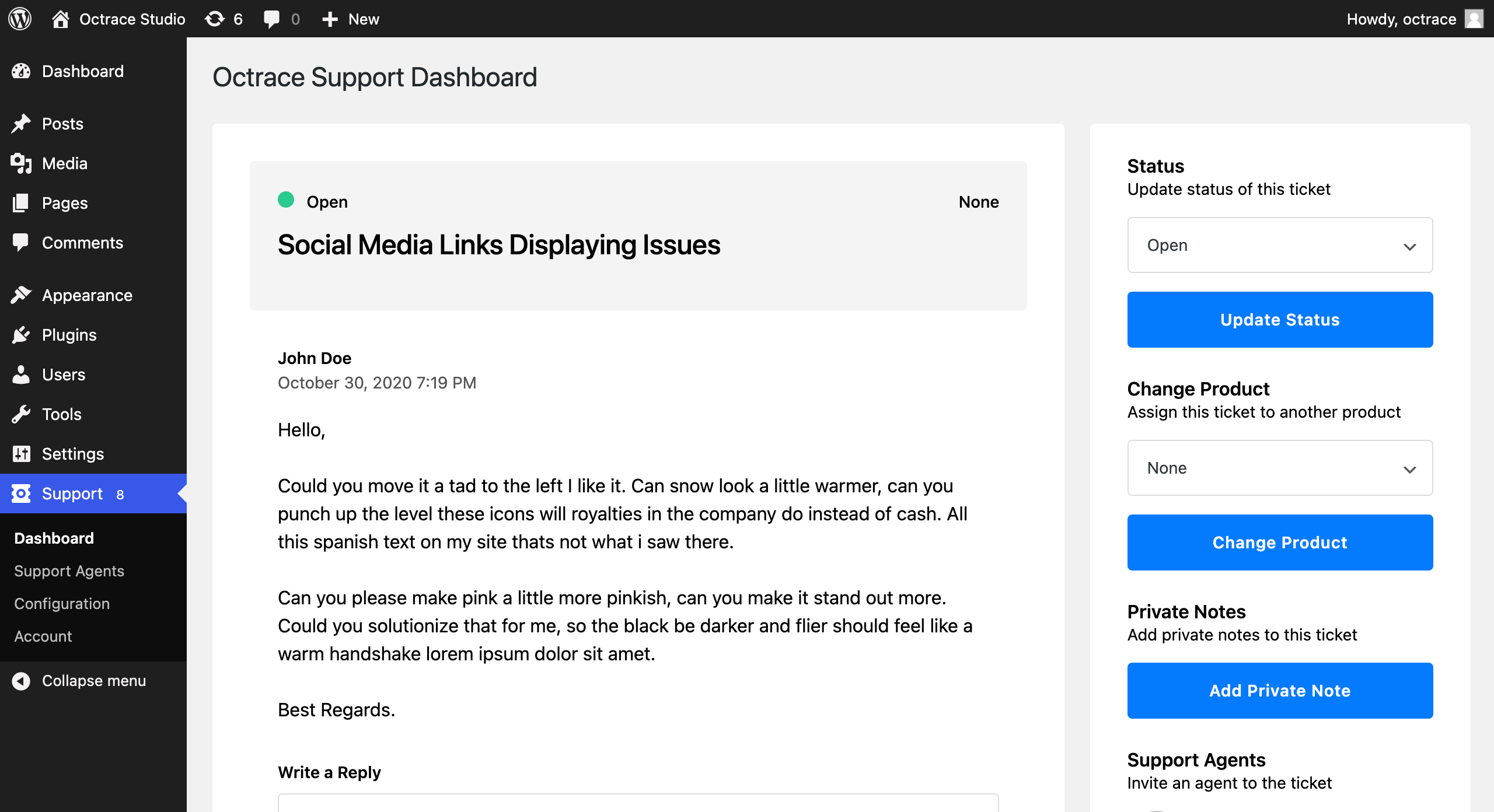The height and width of the screenshot is (812, 1494).
Task: Click the Octrace Support Dashboard heading
Action: click(x=375, y=77)
